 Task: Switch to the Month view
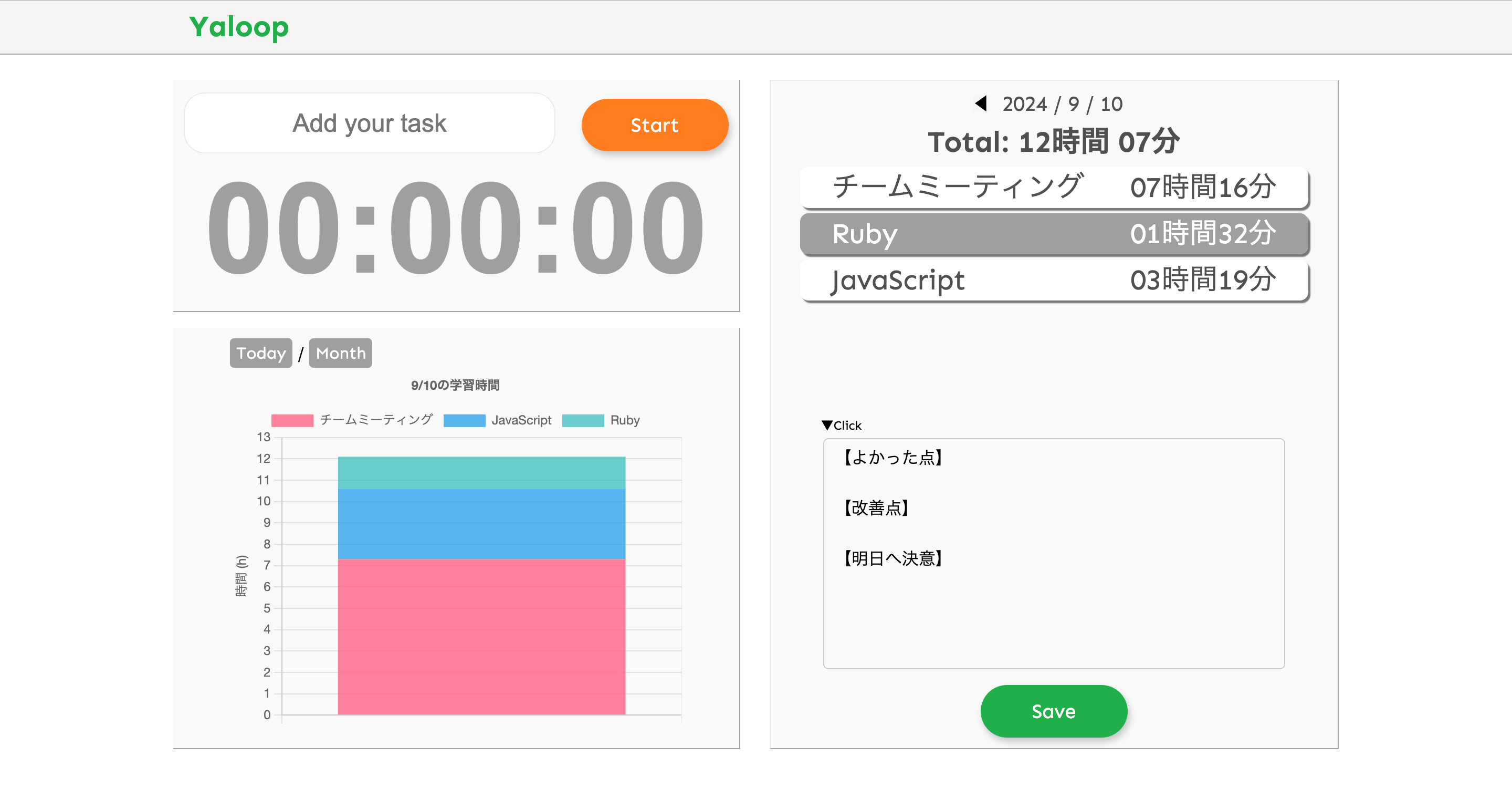tap(340, 353)
